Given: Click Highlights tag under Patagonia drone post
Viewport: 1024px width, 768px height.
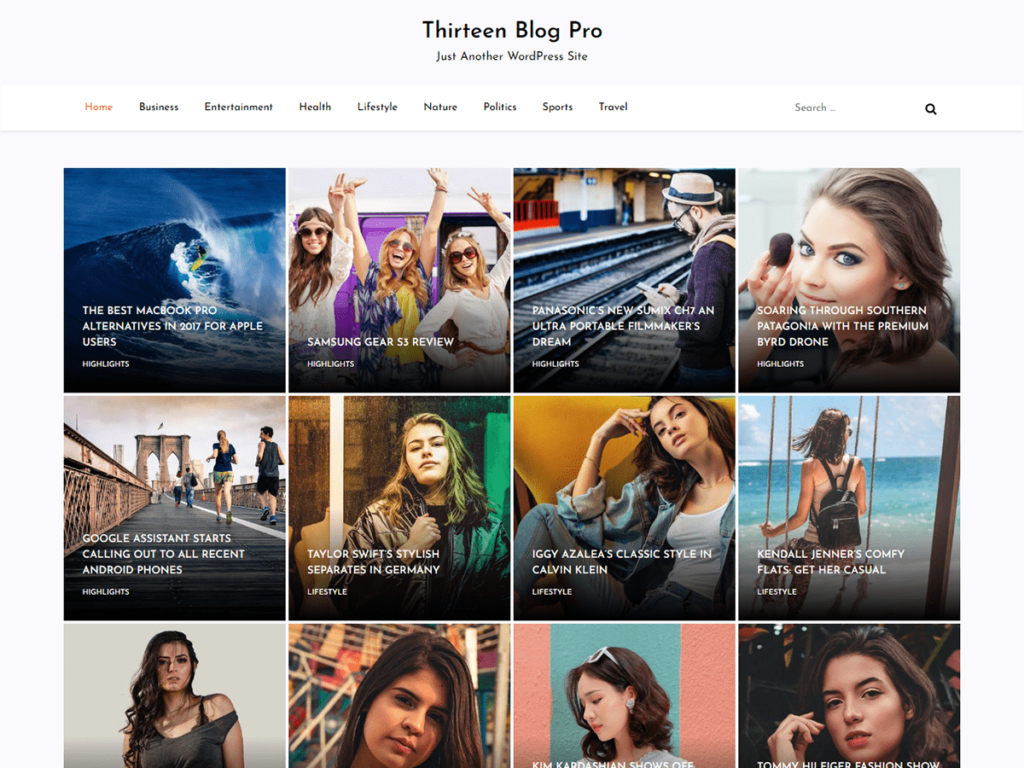Looking at the screenshot, I should click(780, 364).
